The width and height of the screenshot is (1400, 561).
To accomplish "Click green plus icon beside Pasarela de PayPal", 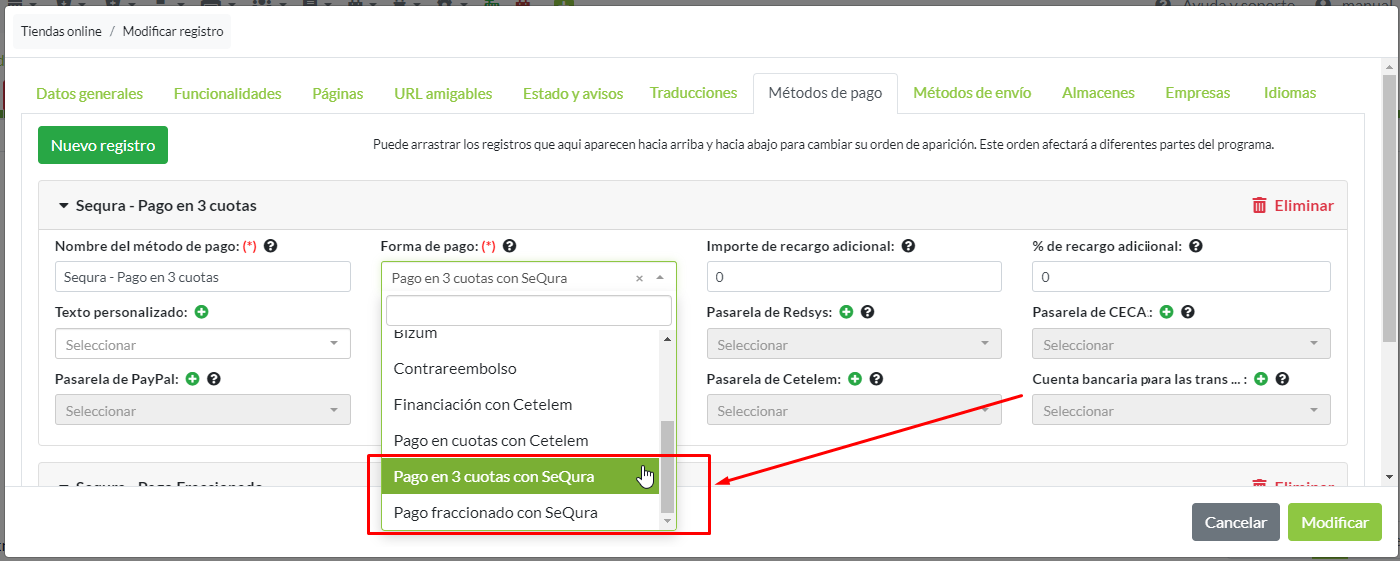I will 193,379.
